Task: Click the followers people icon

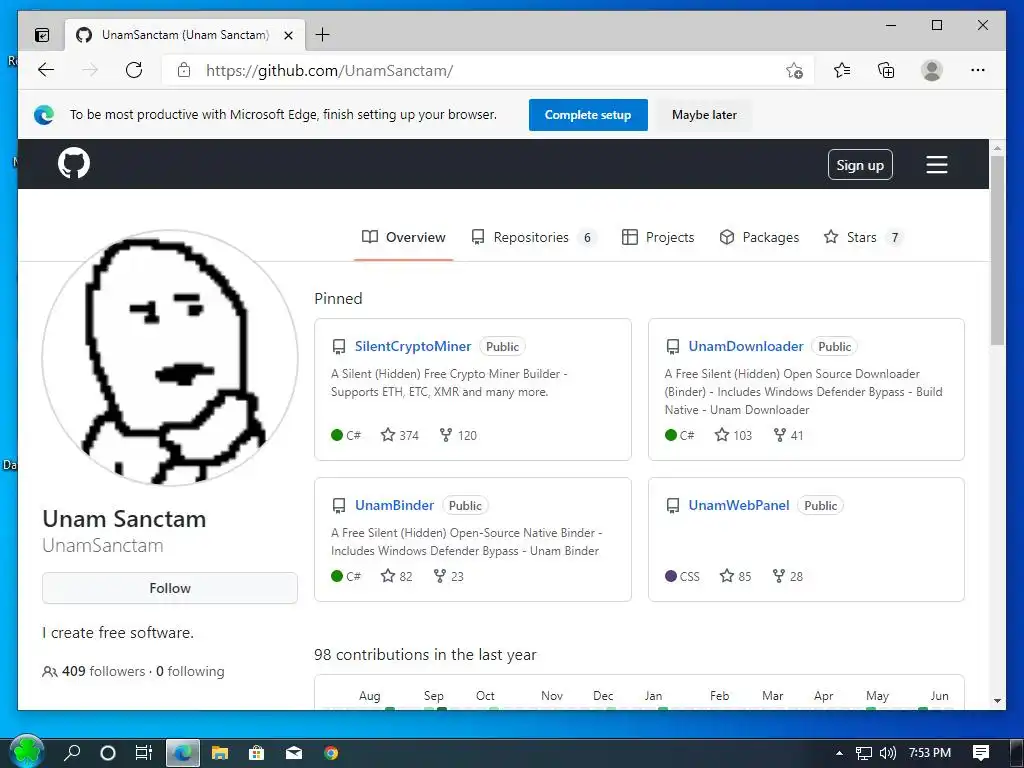Action: click(x=50, y=671)
